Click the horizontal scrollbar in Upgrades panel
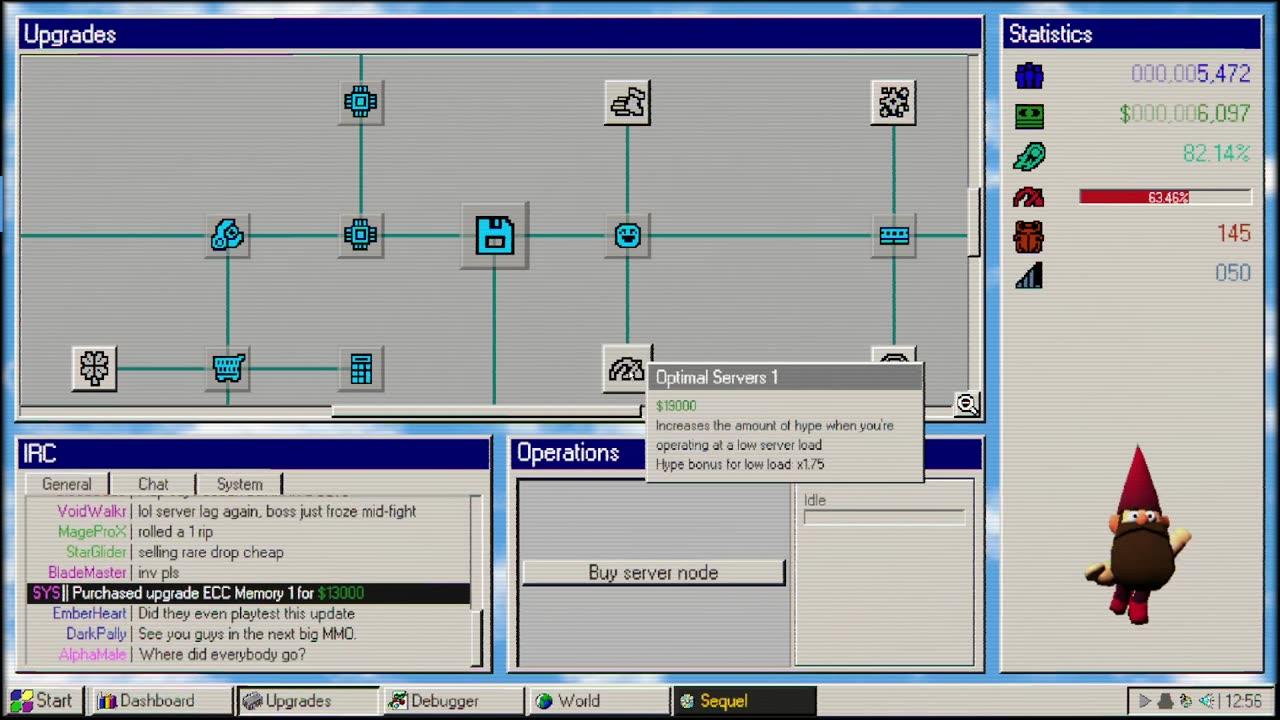 [x=486, y=411]
